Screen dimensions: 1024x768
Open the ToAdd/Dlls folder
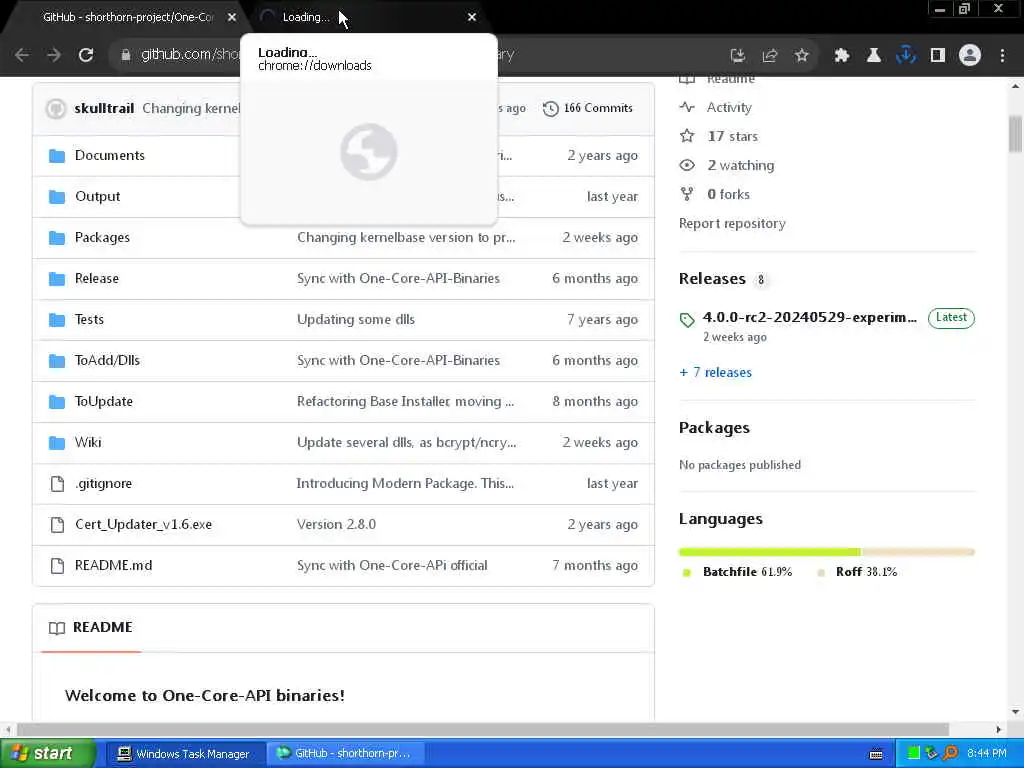pos(107,360)
